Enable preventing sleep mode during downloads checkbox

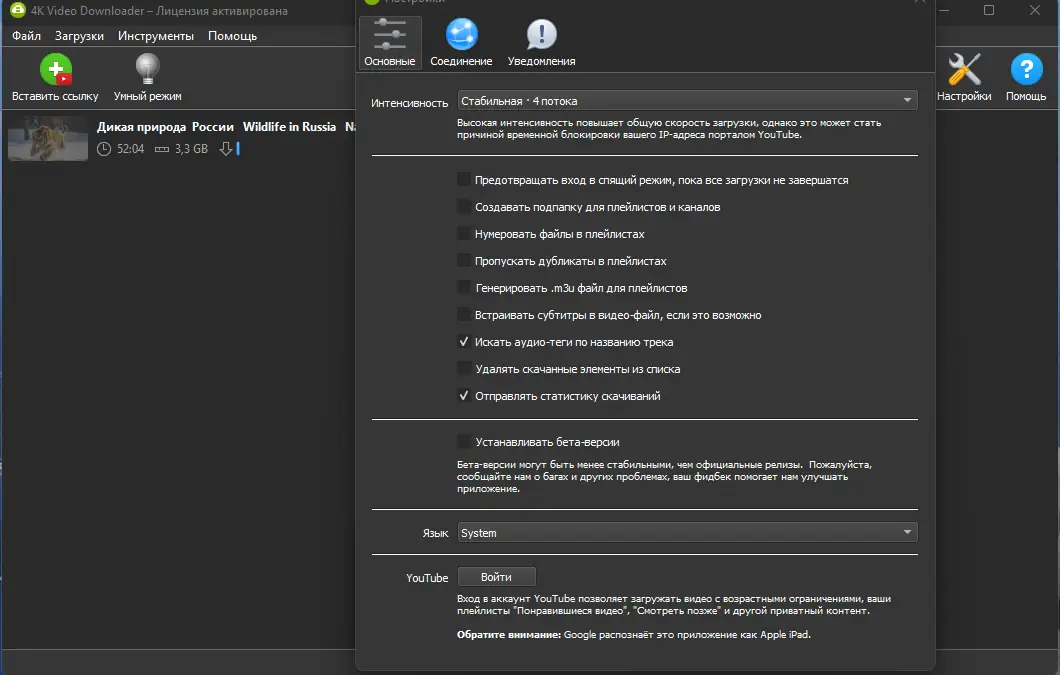(x=464, y=179)
